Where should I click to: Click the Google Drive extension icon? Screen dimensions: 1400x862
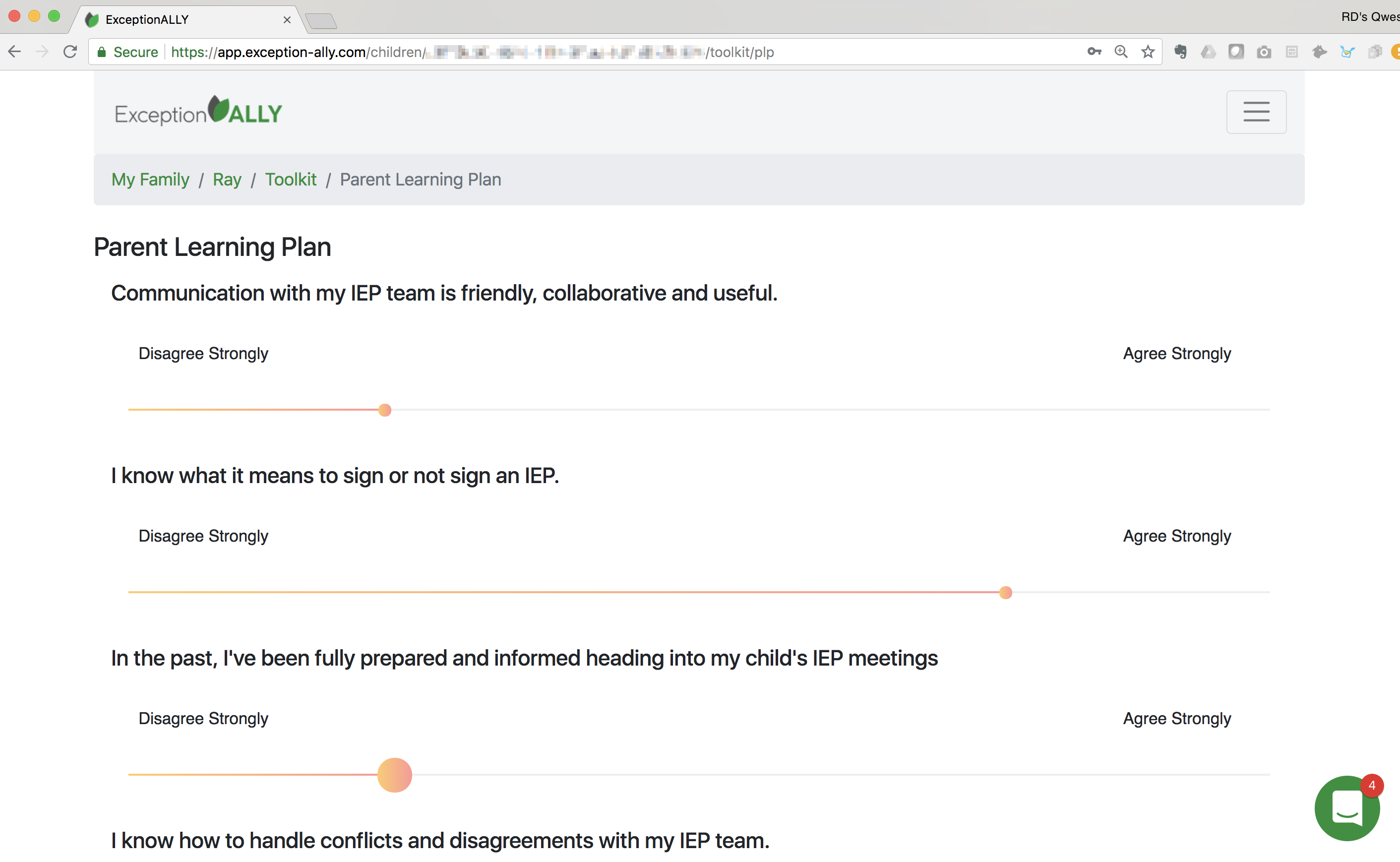[x=1208, y=52]
